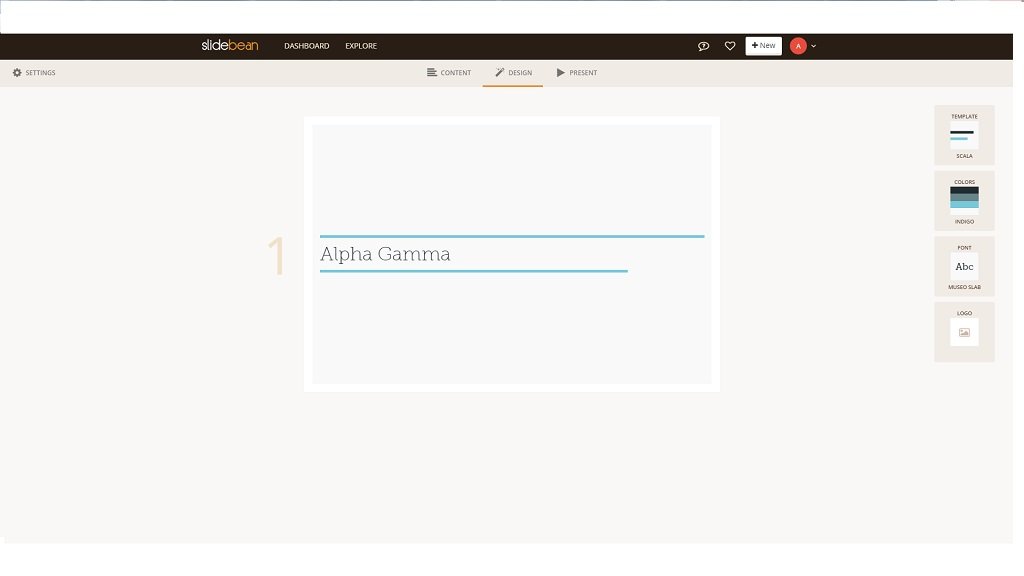Image resolution: width=1024 pixels, height=576 pixels.
Task: Switch to the Content tab
Action: 449,73
